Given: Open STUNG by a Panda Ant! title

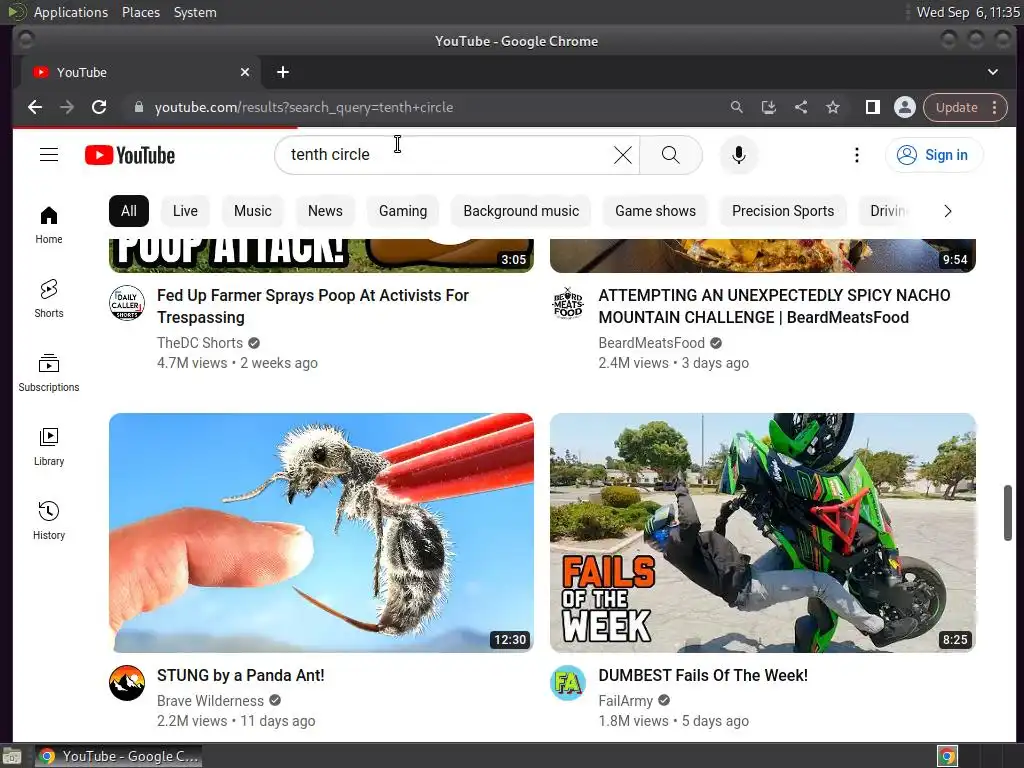Looking at the screenshot, I should coord(240,675).
